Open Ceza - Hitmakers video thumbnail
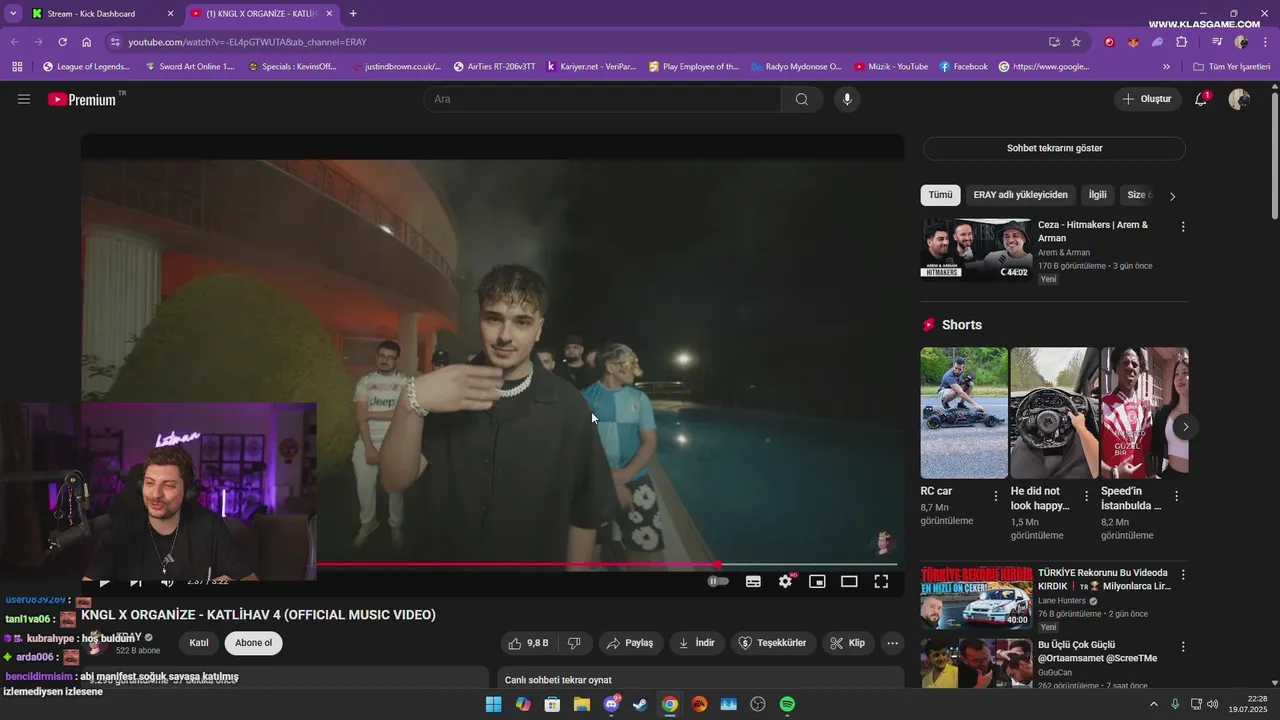This screenshot has height=720, width=1280. point(976,249)
